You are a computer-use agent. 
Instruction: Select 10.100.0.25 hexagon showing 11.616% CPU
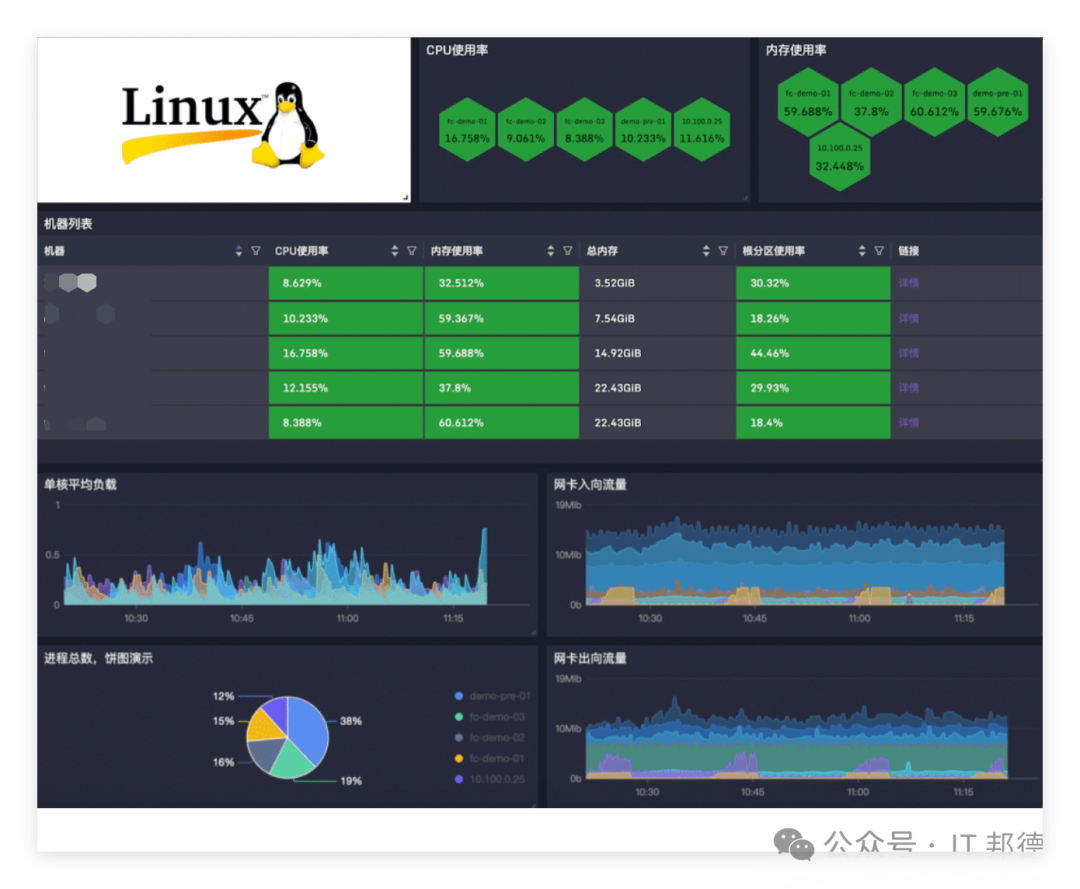[x=702, y=130]
